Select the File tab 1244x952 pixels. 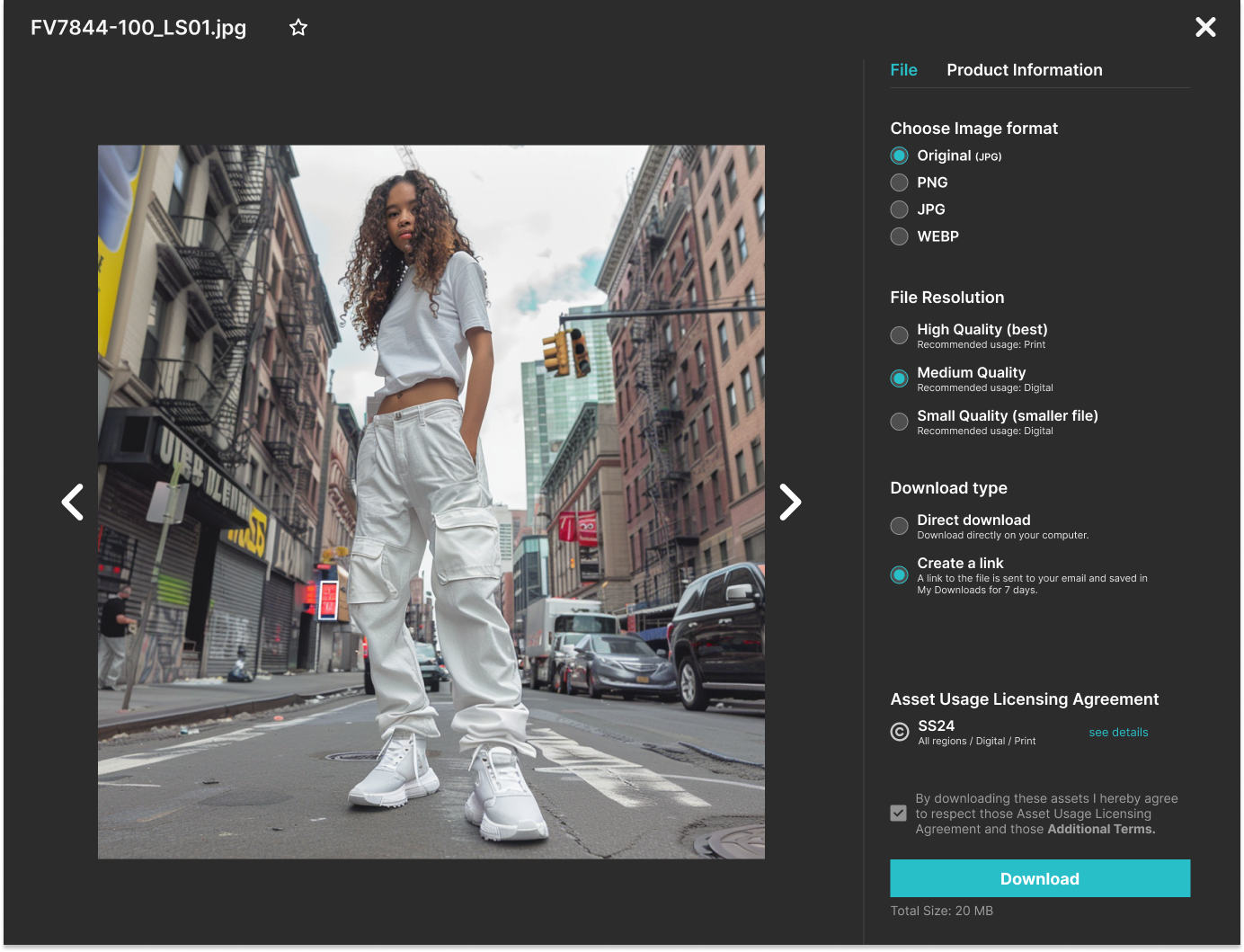coord(903,69)
